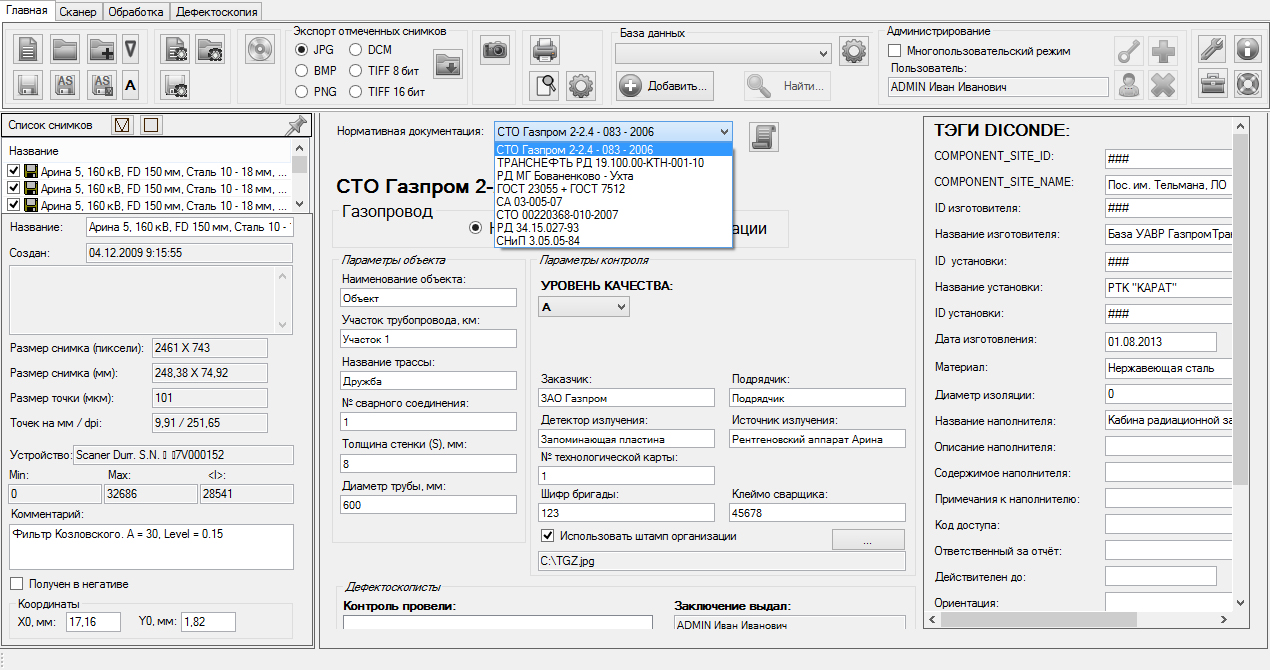Switch to the Дефектоскопия tab
Image resolution: width=1270 pixels, height=670 pixels.
click(x=217, y=12)
